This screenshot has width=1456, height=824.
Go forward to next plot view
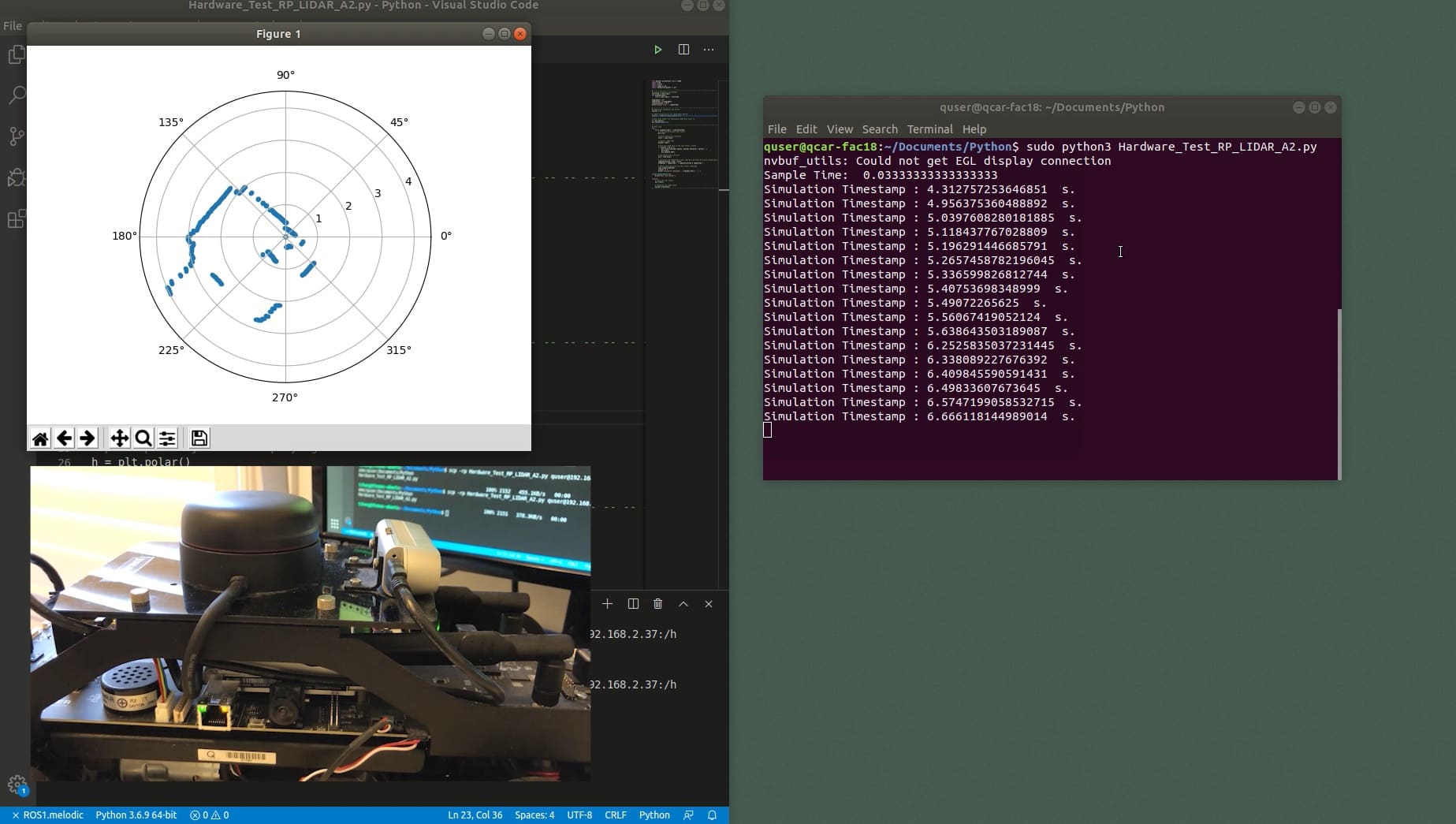pos(88,438)
